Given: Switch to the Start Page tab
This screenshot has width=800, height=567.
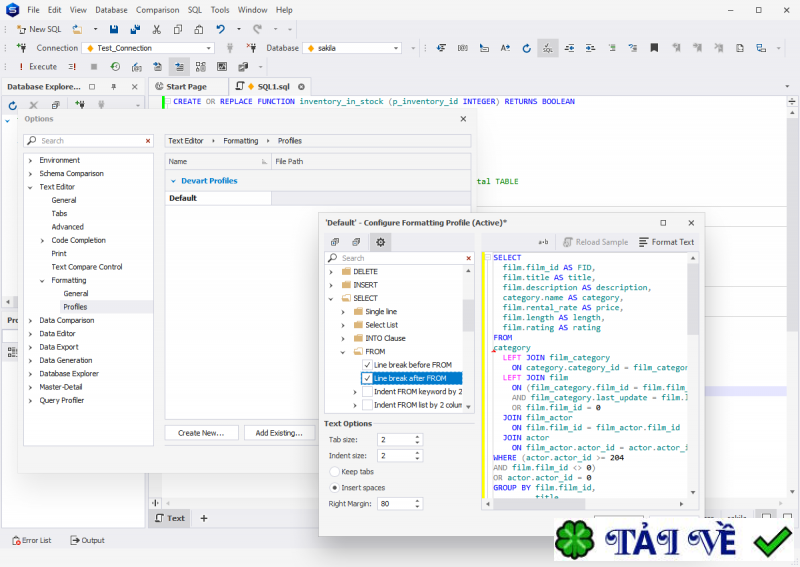Looking at the screenshot, I should 186,86.
